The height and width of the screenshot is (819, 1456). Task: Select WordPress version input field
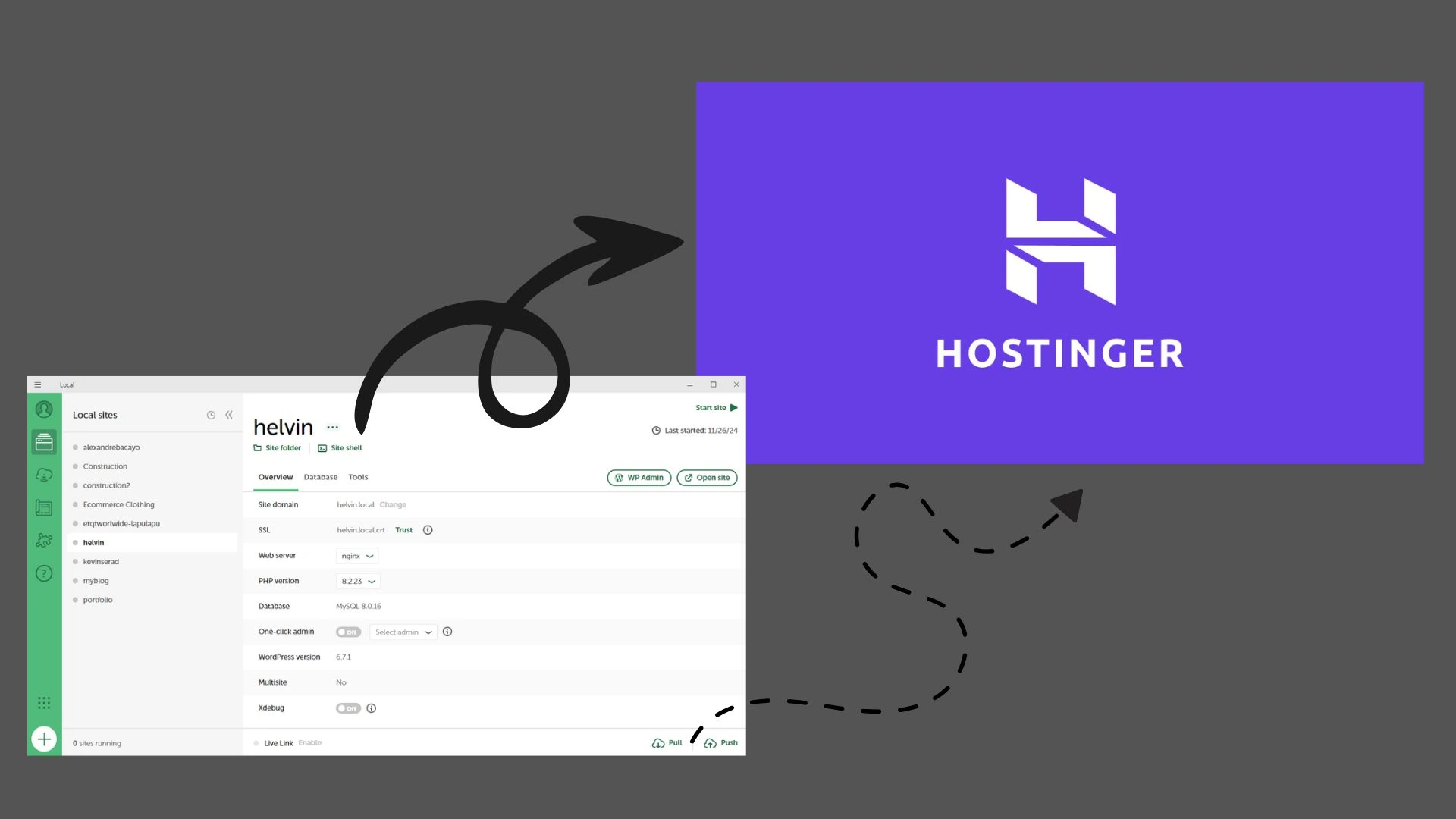[343, 657]
